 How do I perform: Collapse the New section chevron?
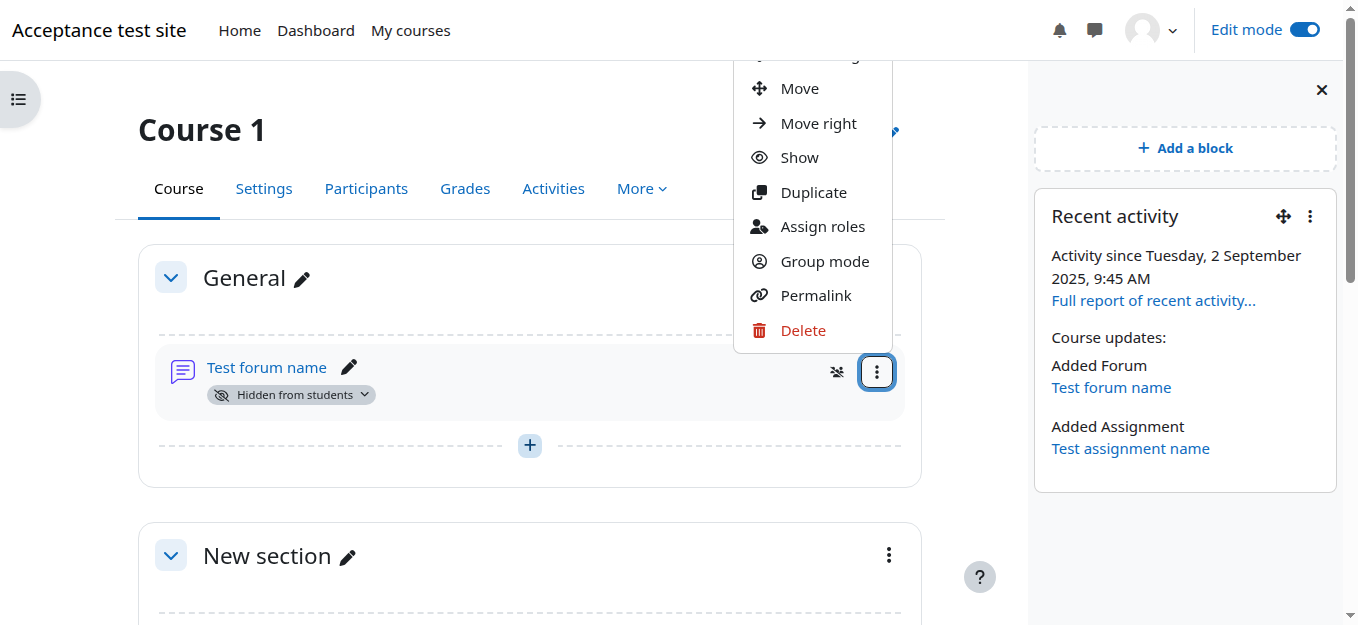pyautogui.click(x=171, y=556)
